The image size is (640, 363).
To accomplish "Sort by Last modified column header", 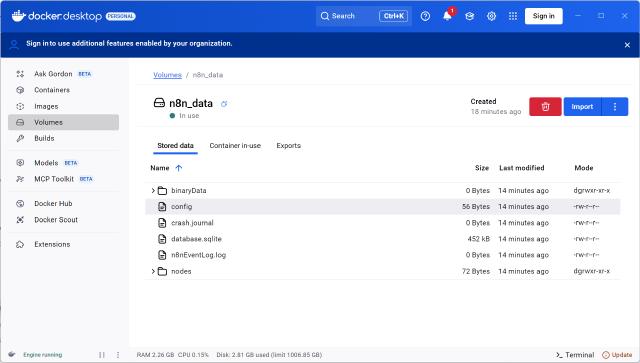I will (522, 168).
